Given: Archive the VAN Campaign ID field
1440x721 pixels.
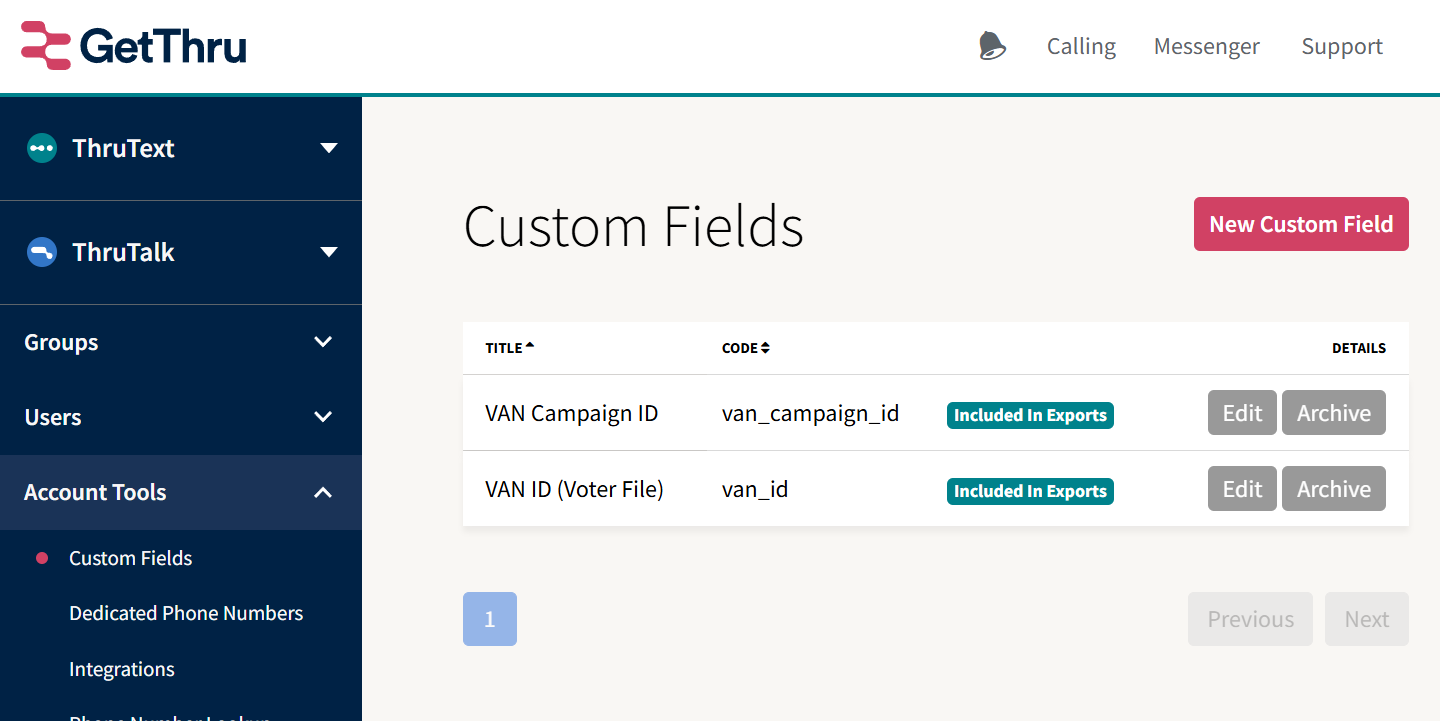Looking at the screenshot, I should pyautogui.click(x=1334, y=413).
